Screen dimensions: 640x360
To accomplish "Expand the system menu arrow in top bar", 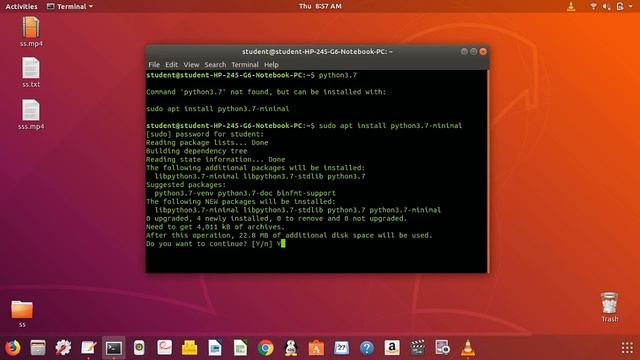I will (x=631, y=7).
